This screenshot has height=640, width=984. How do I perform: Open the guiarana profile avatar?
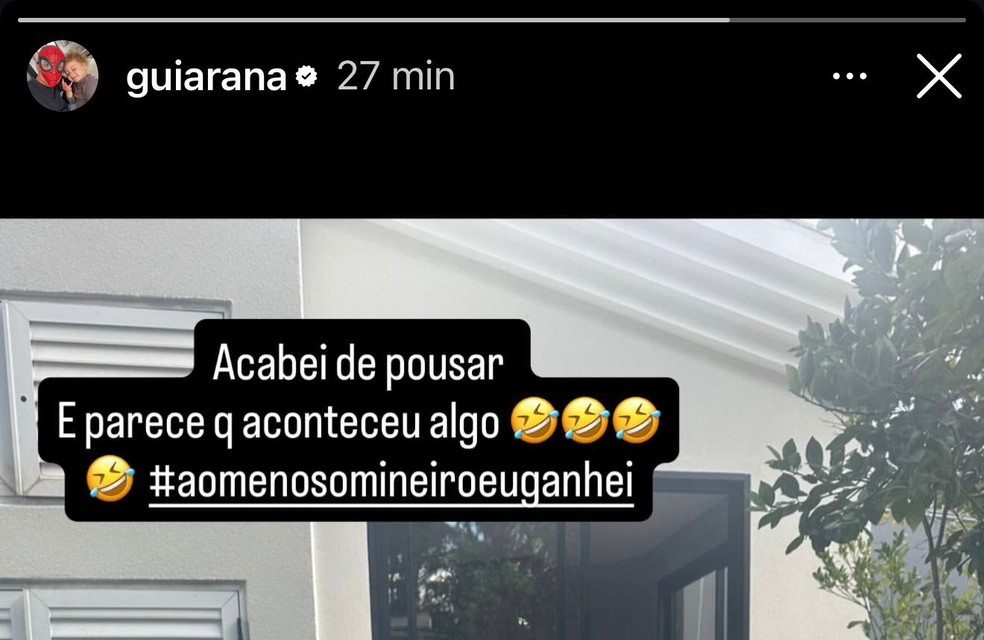[x=63, y=76]
